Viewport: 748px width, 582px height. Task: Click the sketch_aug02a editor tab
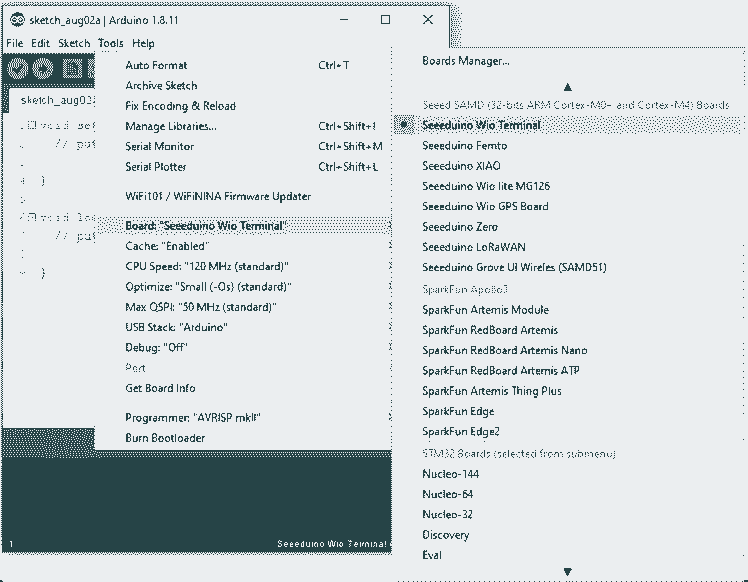click(52, 100)
